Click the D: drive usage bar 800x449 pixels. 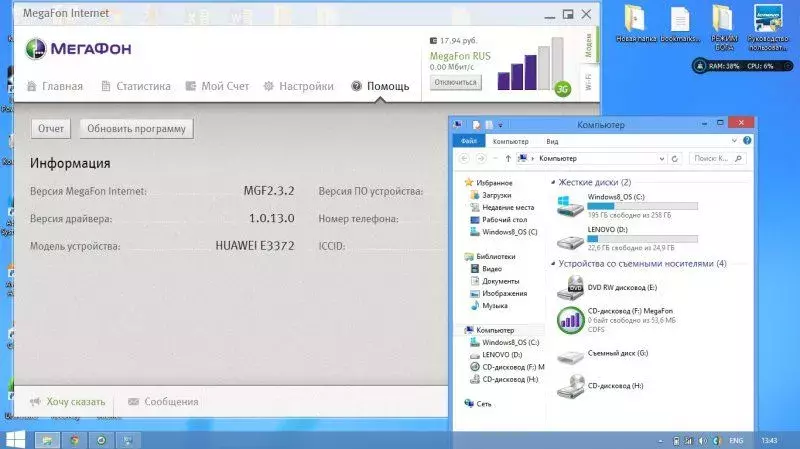(x=642, y=239)
